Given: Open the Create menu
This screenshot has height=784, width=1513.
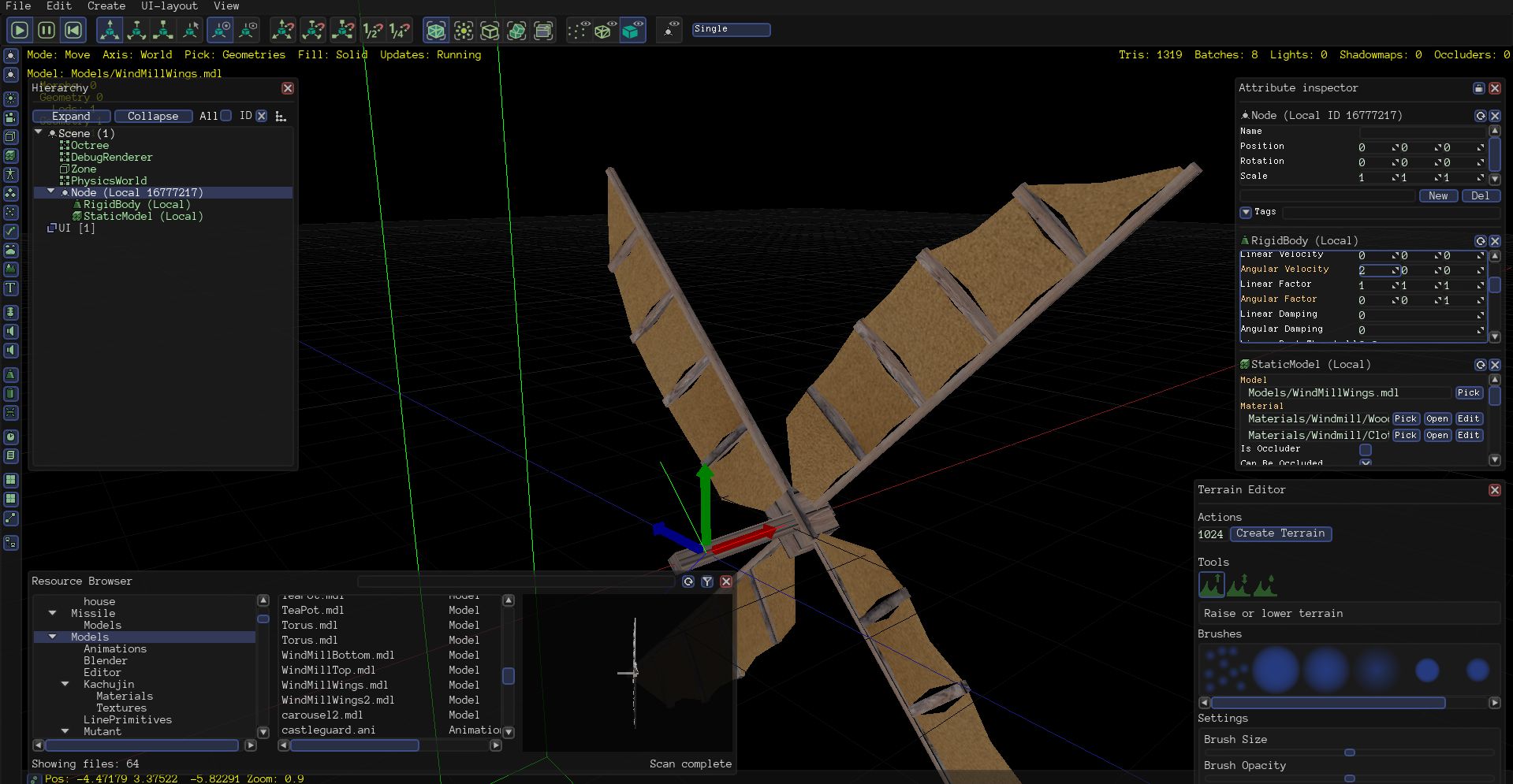Looking at the screenshot, I should (x=106, y=6).
